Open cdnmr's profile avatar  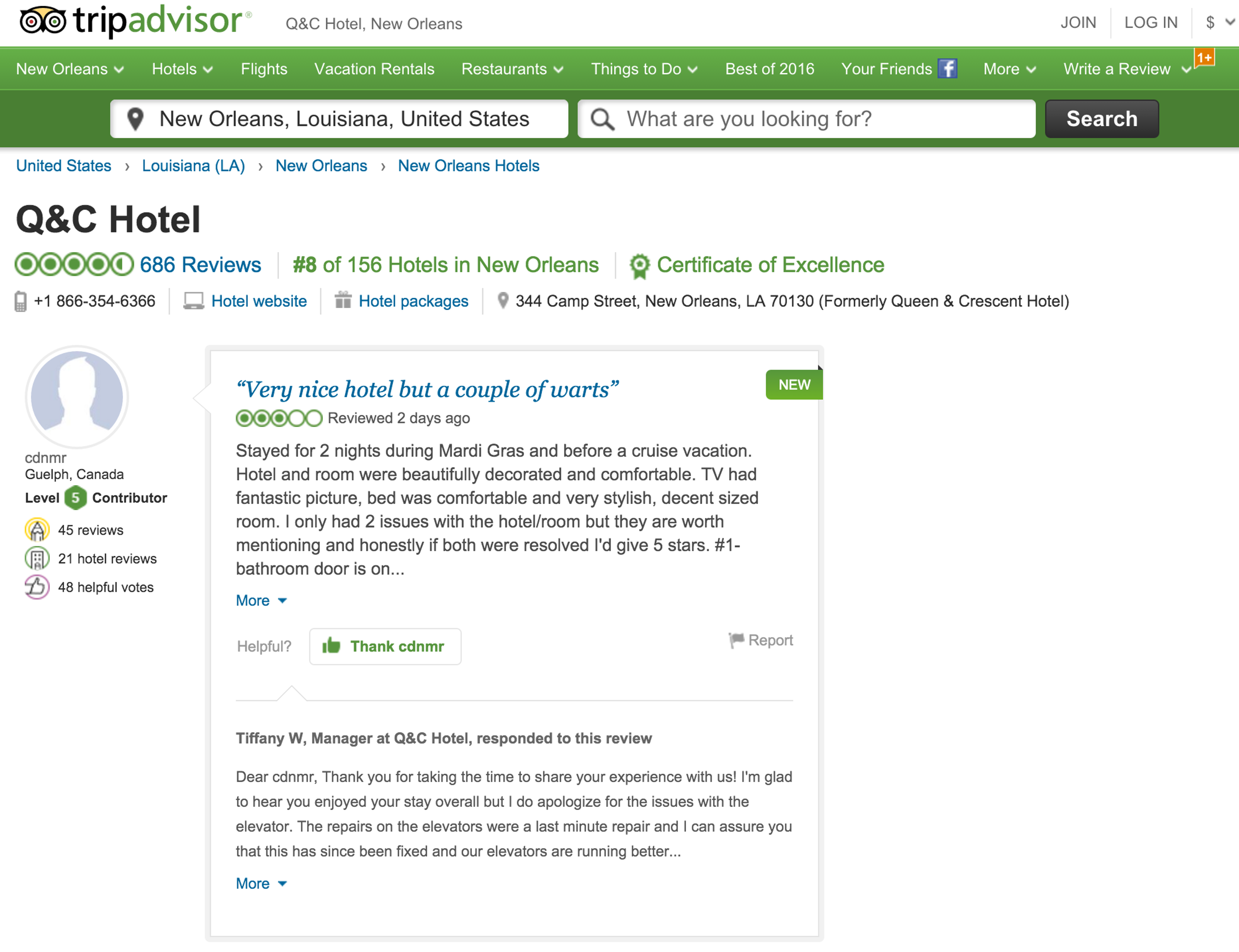pos(77,396)
